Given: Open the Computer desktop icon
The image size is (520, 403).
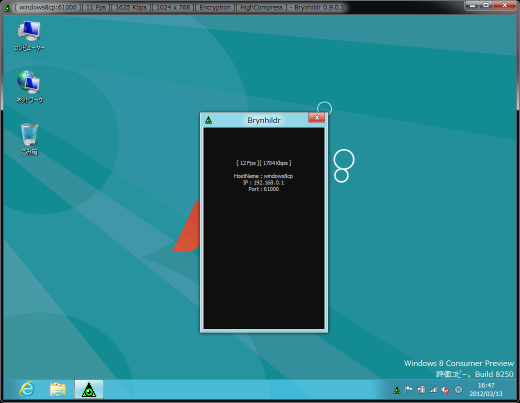Looking at the screenshot, I should (x=29, y=36).
